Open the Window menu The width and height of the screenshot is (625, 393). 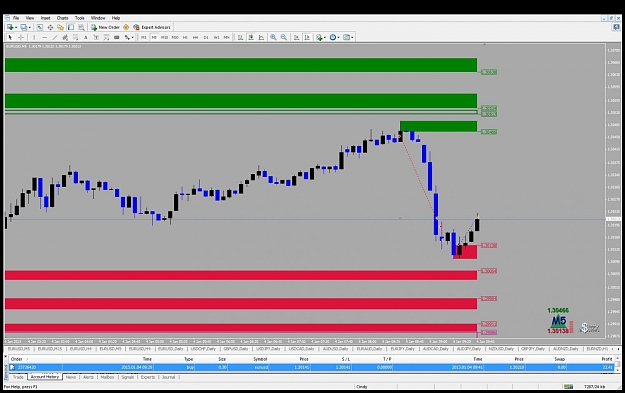click(x=98, y=18)
